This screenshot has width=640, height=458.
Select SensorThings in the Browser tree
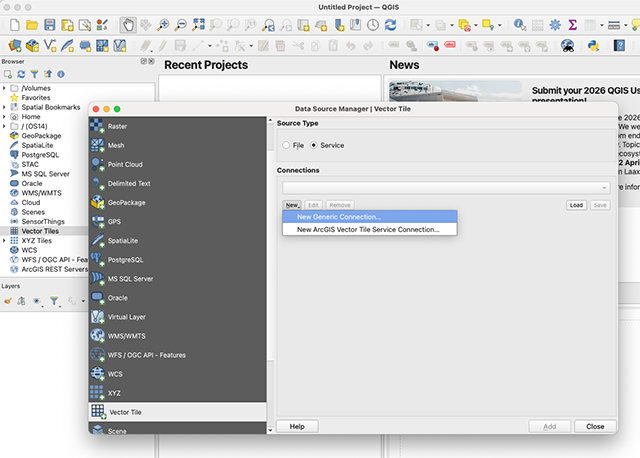[x=43, y=221]
